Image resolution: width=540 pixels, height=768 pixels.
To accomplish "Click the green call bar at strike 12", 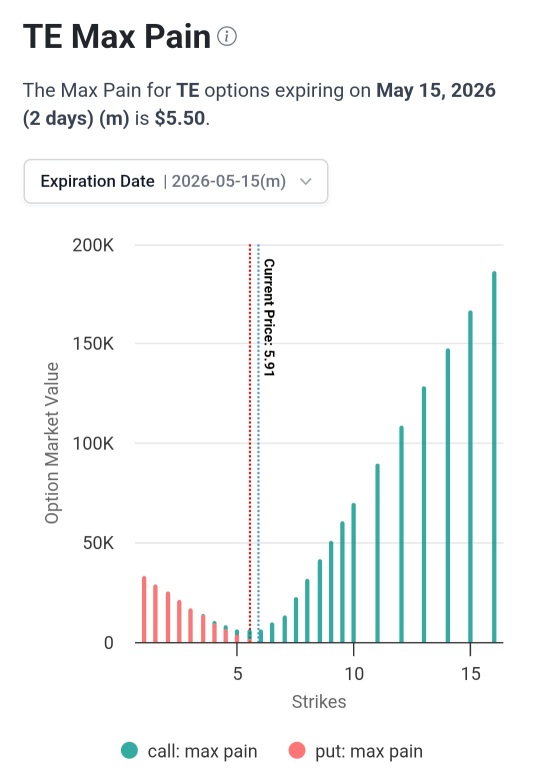I will (401, 534).
